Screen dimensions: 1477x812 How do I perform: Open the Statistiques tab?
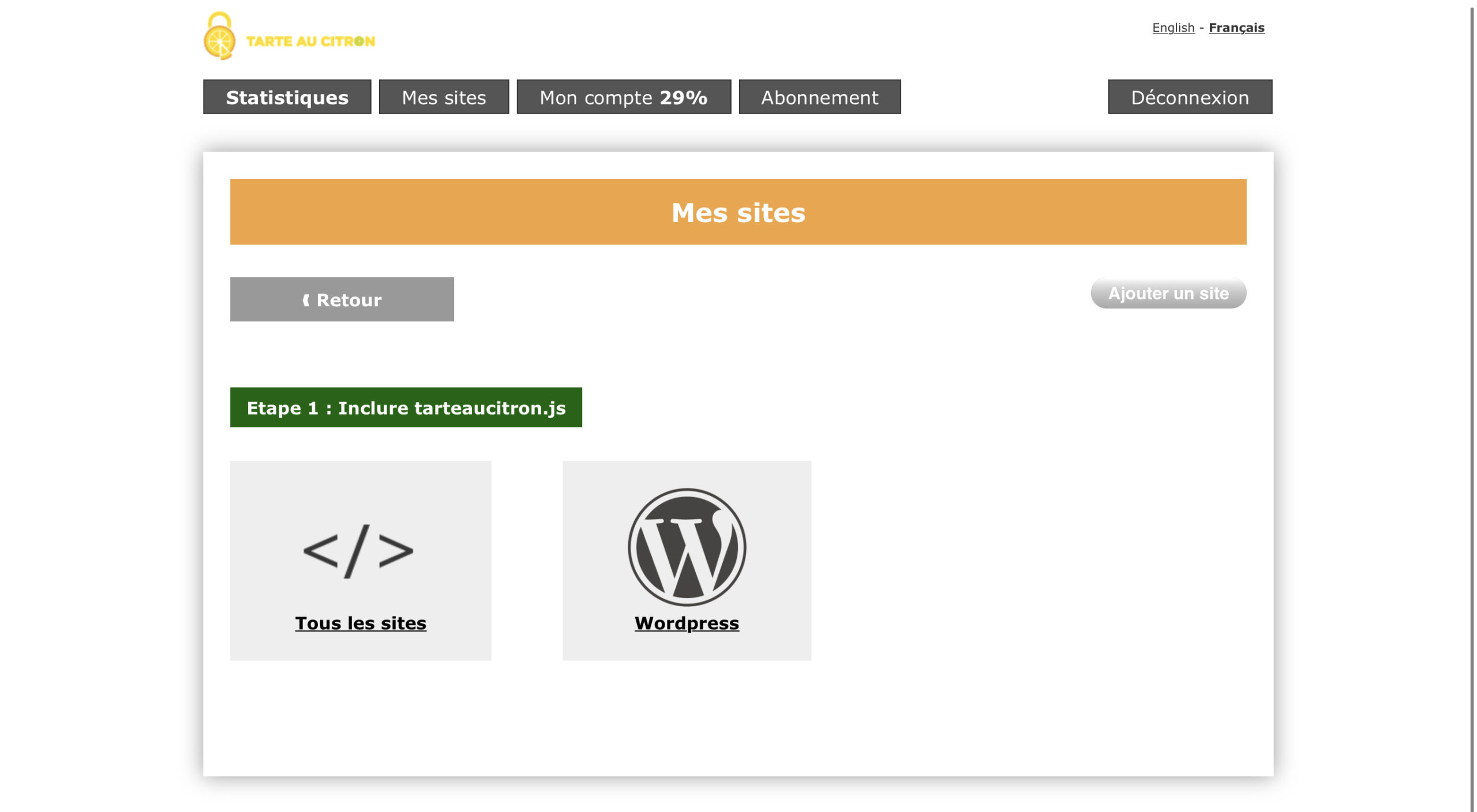click(287, 97)
